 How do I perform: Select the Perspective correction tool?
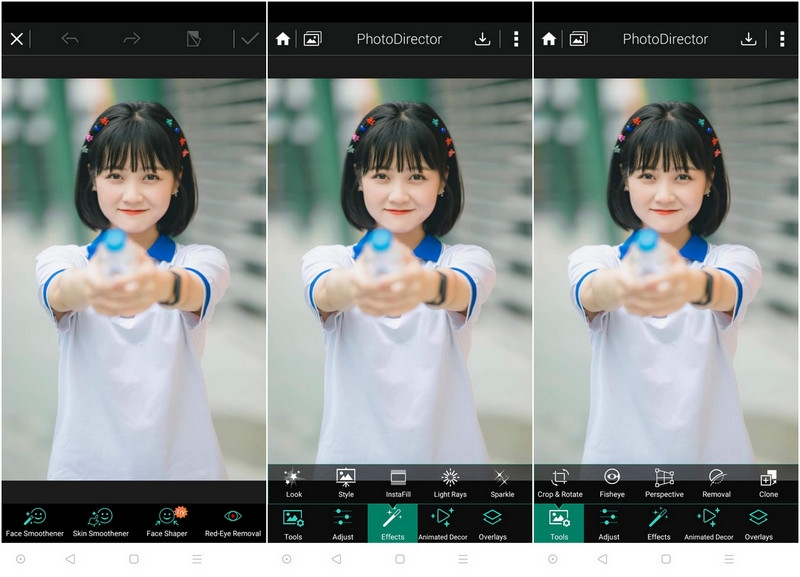tap(663, 480)
